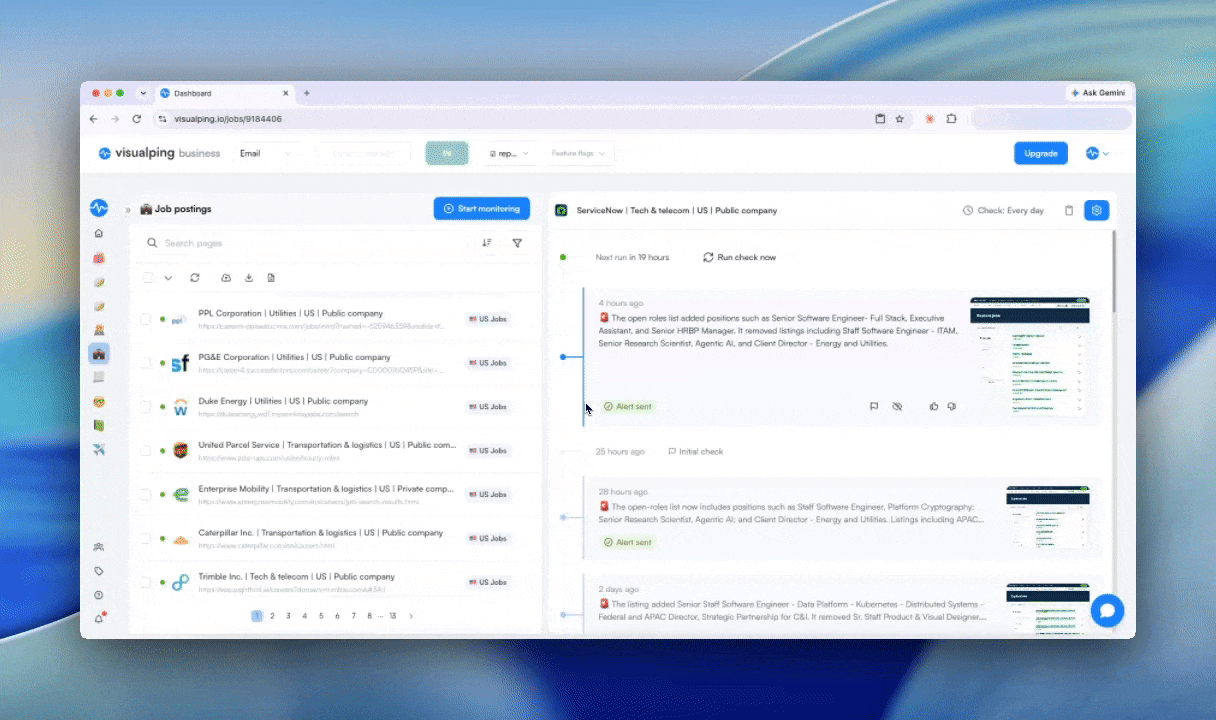The width and height of the screenshot is (1216, 720).
Task: Click the download icon in list toolbar
Action: click(x=248, y=278)
